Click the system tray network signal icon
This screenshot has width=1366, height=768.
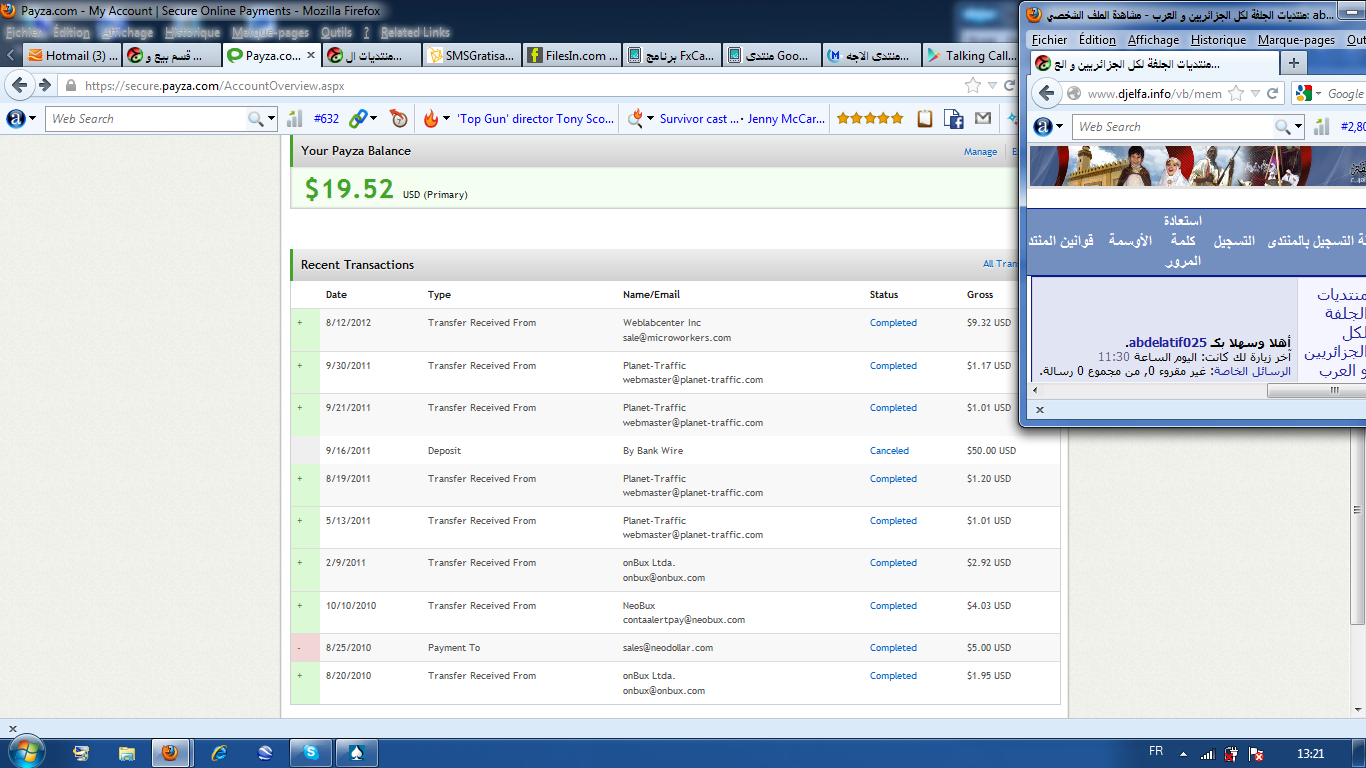point(1208,754)
